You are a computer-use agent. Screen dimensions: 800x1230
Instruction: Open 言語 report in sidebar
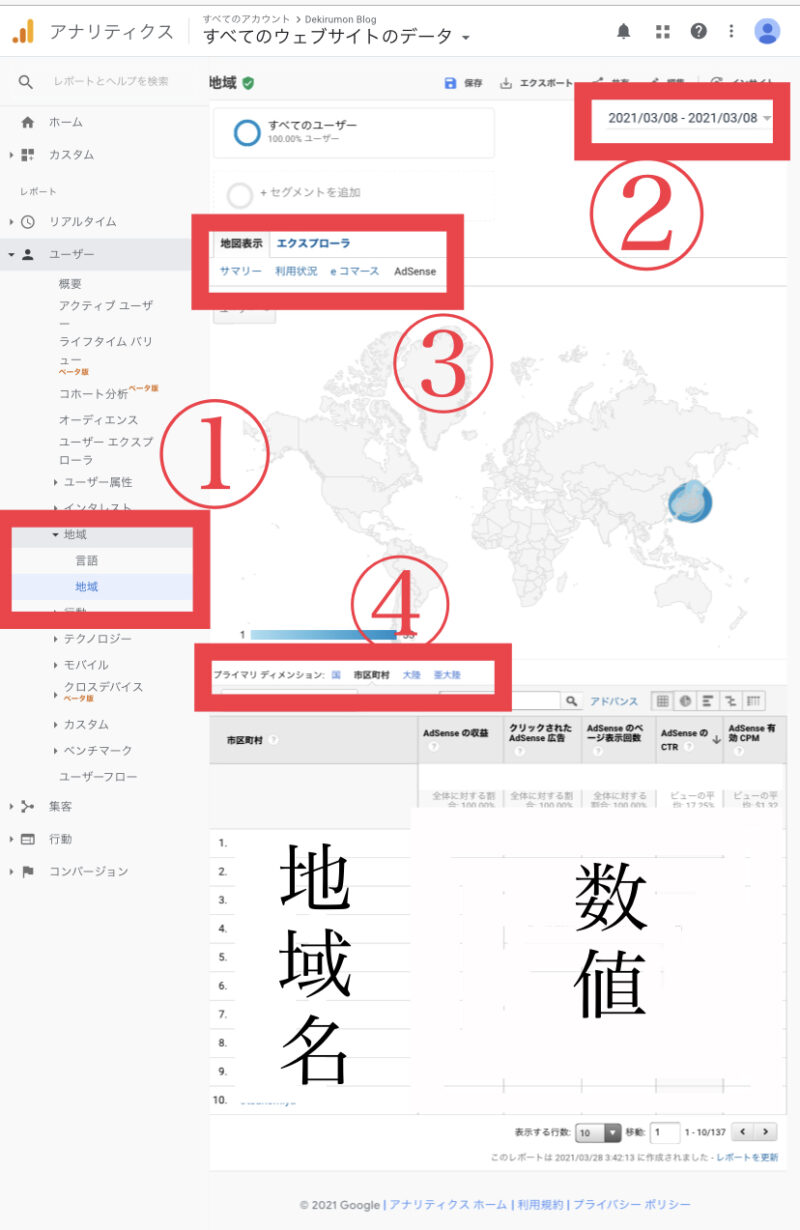86,561
